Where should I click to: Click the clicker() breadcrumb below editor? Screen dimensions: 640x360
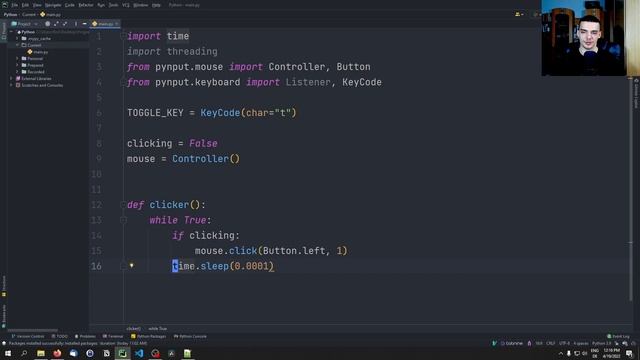[x=133, y=328]
